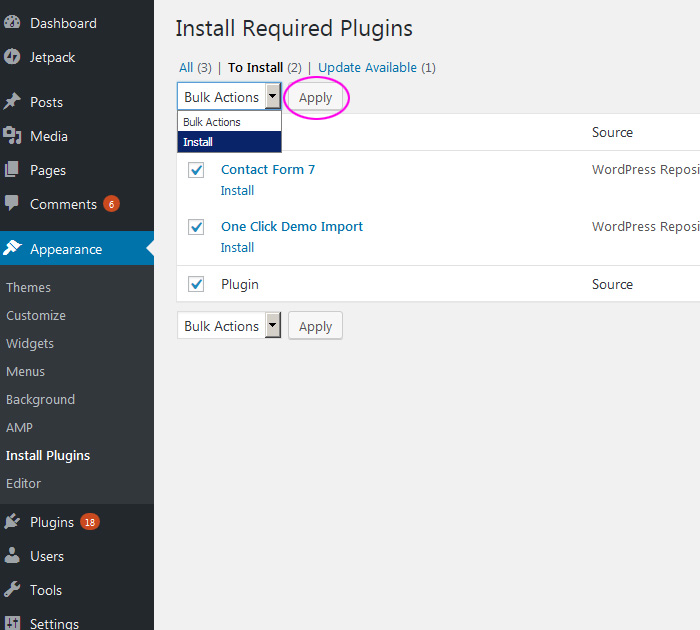Choose Bulk Actions option in dropdown list

tap(229, 122)
